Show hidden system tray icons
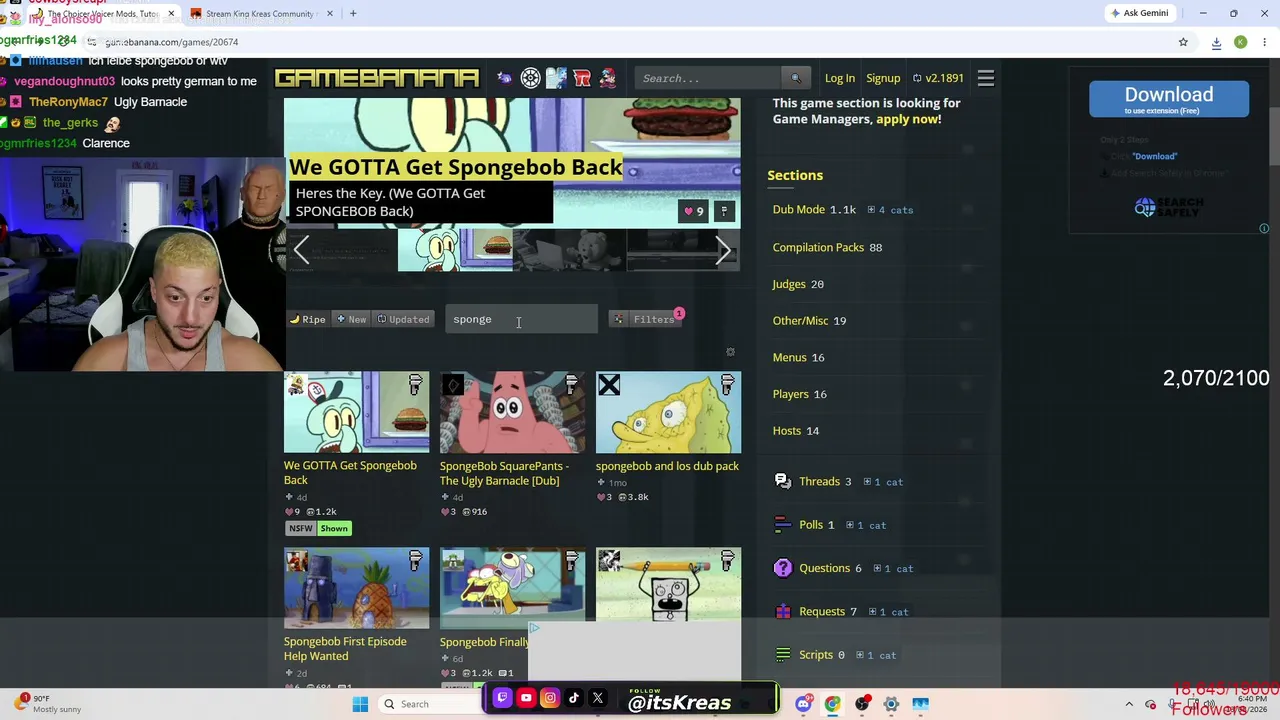The height and width of the screenshot is (720, 1280). (x=1129, y=704)
